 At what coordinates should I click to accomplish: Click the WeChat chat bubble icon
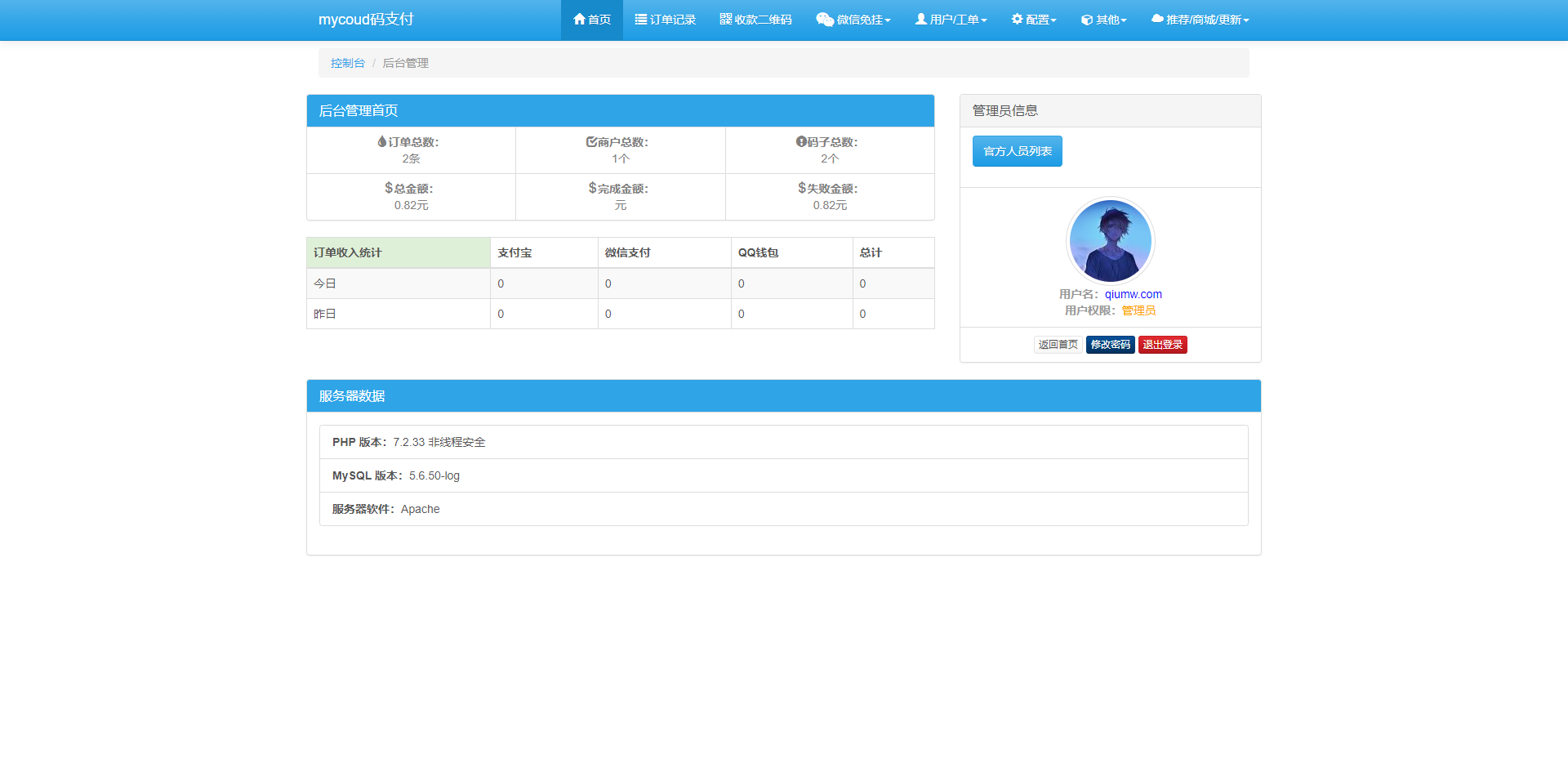pyautogui.click(x=824, y=20)
